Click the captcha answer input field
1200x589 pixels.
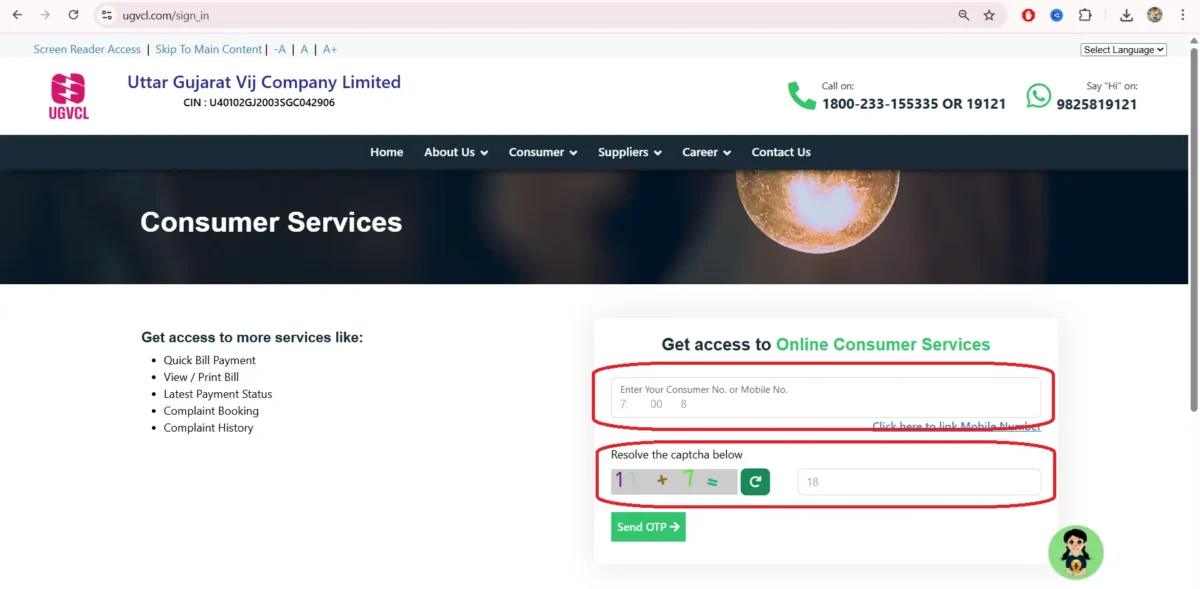917,481
